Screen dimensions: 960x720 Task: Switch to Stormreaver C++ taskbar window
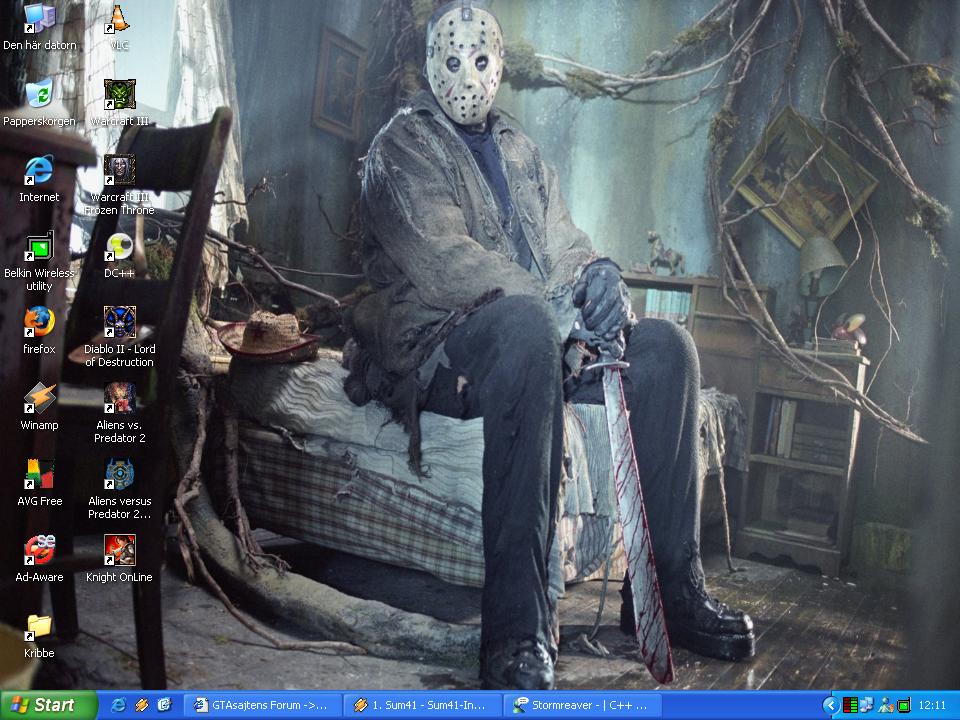pos(583,705)
